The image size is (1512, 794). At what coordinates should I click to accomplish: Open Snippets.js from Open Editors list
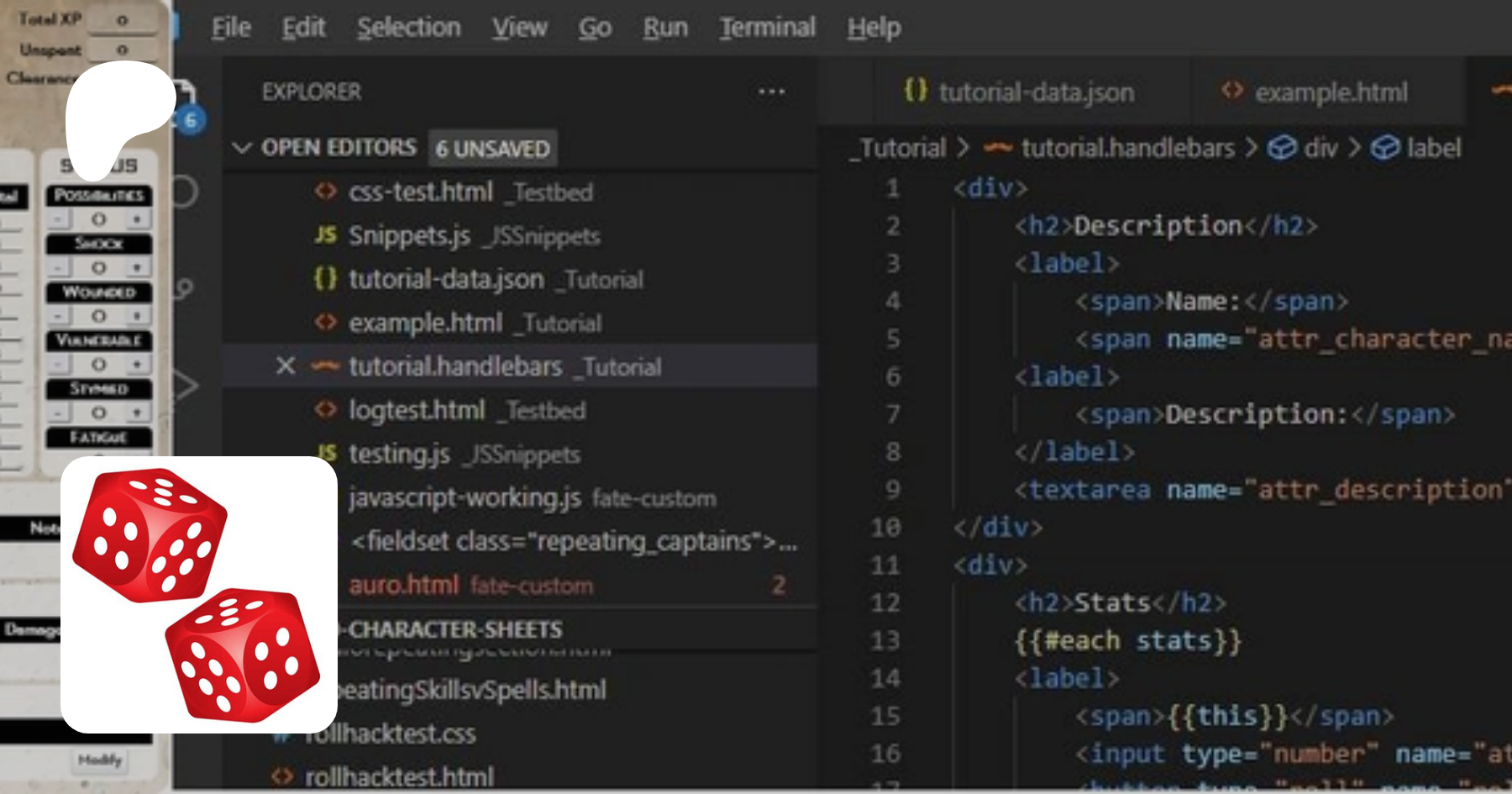(x=409, y=236)
